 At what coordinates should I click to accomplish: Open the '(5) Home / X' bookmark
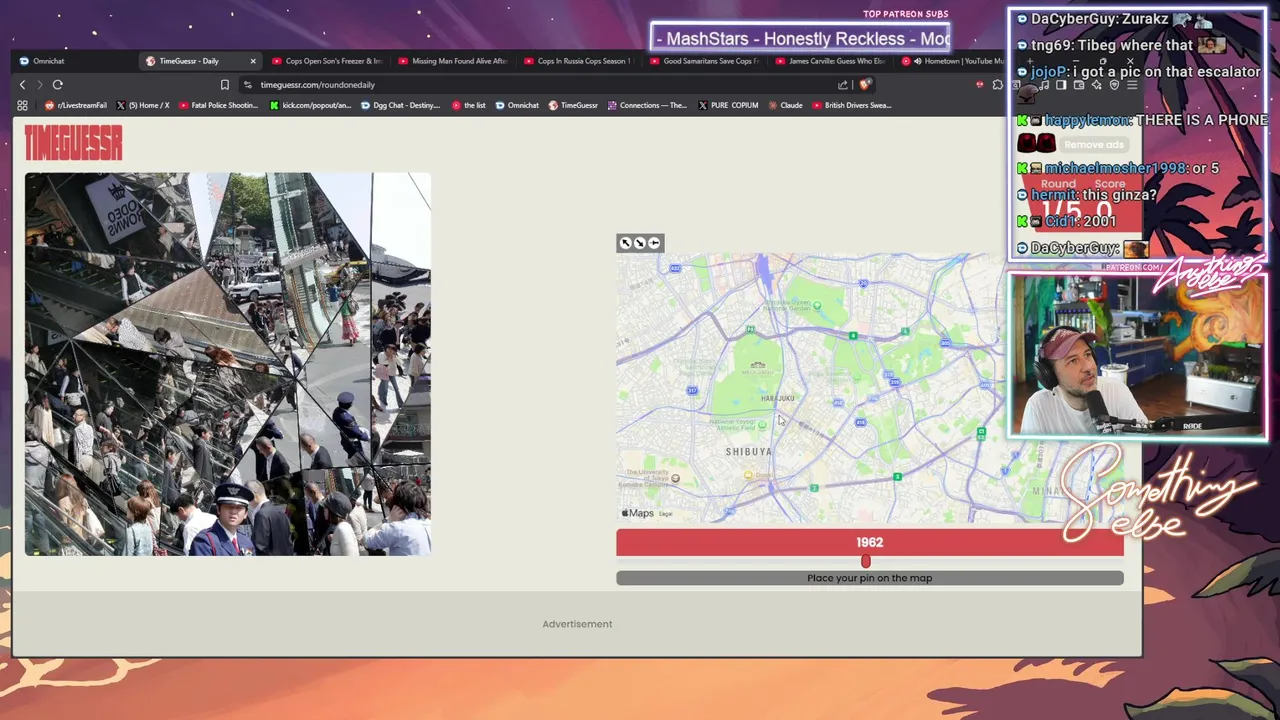(x=143, y=105)
